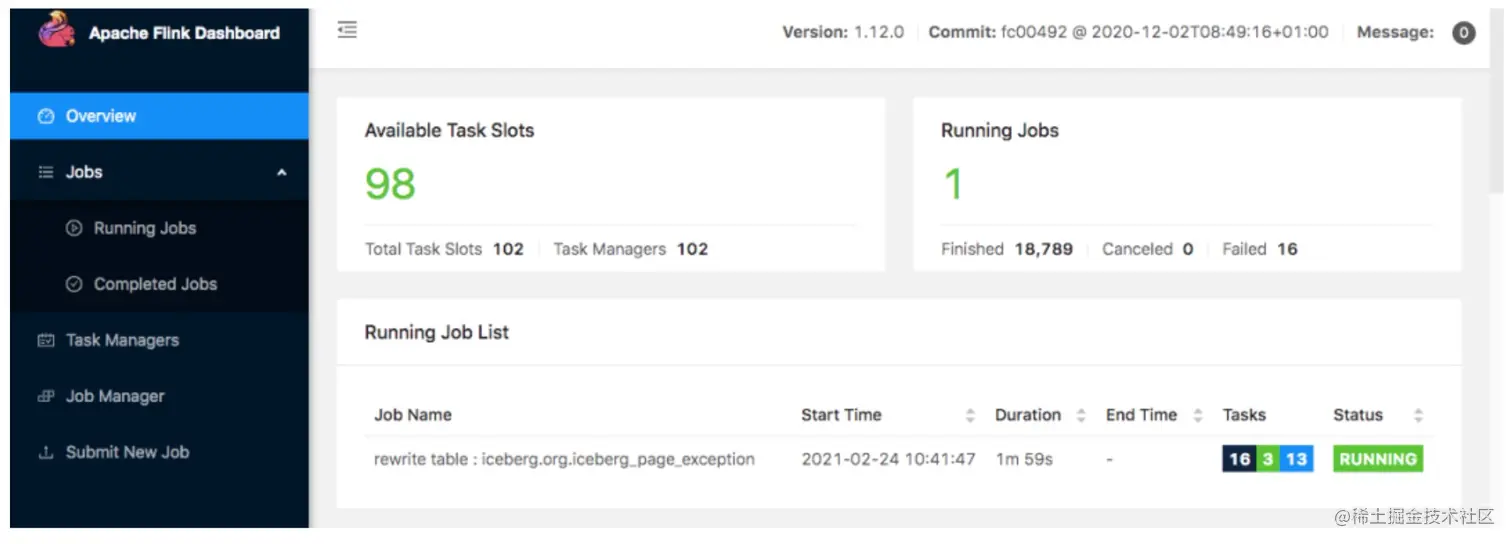This screenshot has width=1512, height=544.
Task: Click the Running Jobs play icon
Action: pos(73,228)
